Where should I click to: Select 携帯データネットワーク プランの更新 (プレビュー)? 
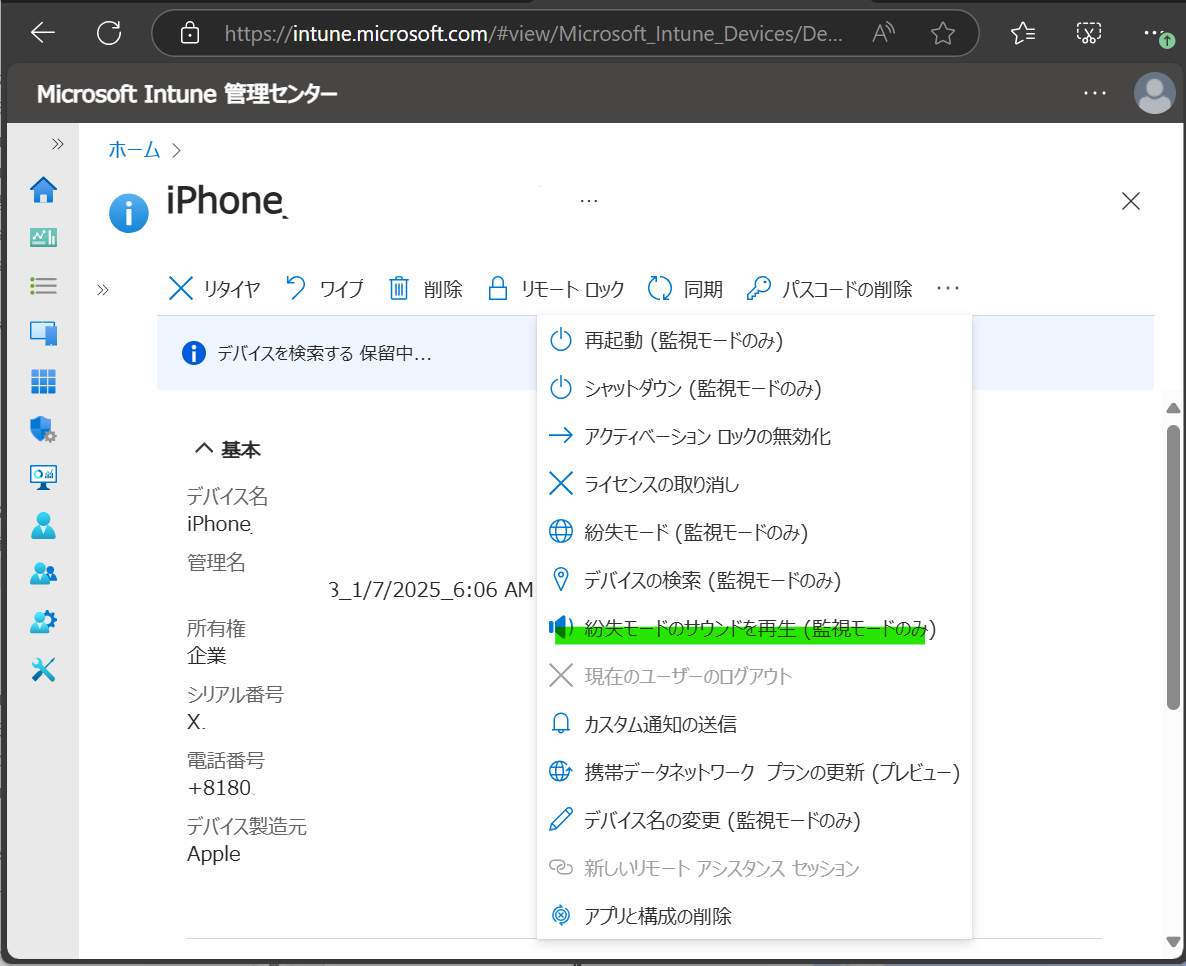(x=754, y=772)
